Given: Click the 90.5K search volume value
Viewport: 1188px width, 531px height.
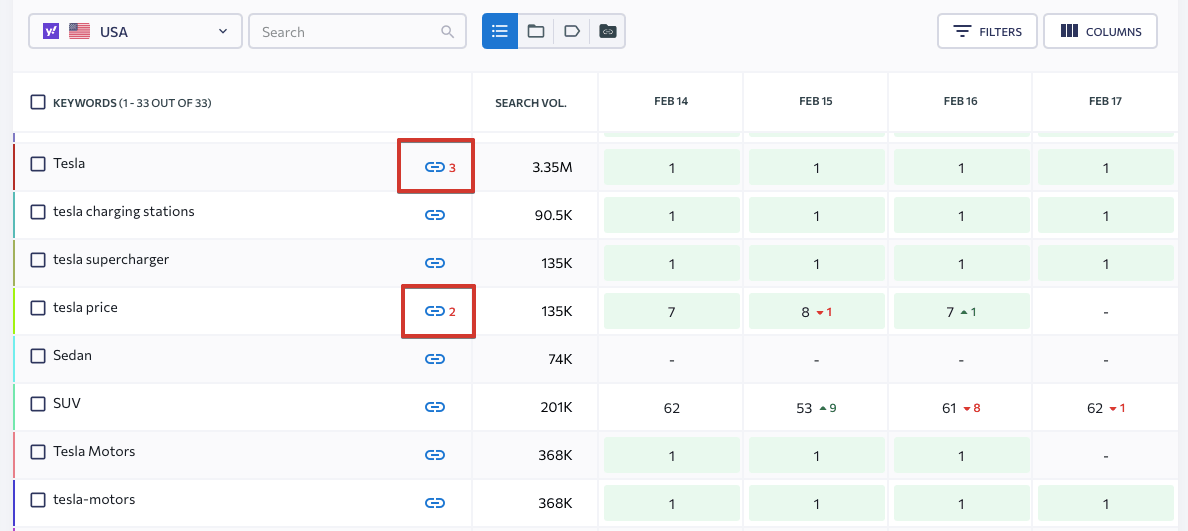Looking at the screenshot, I should pos(554,215).
